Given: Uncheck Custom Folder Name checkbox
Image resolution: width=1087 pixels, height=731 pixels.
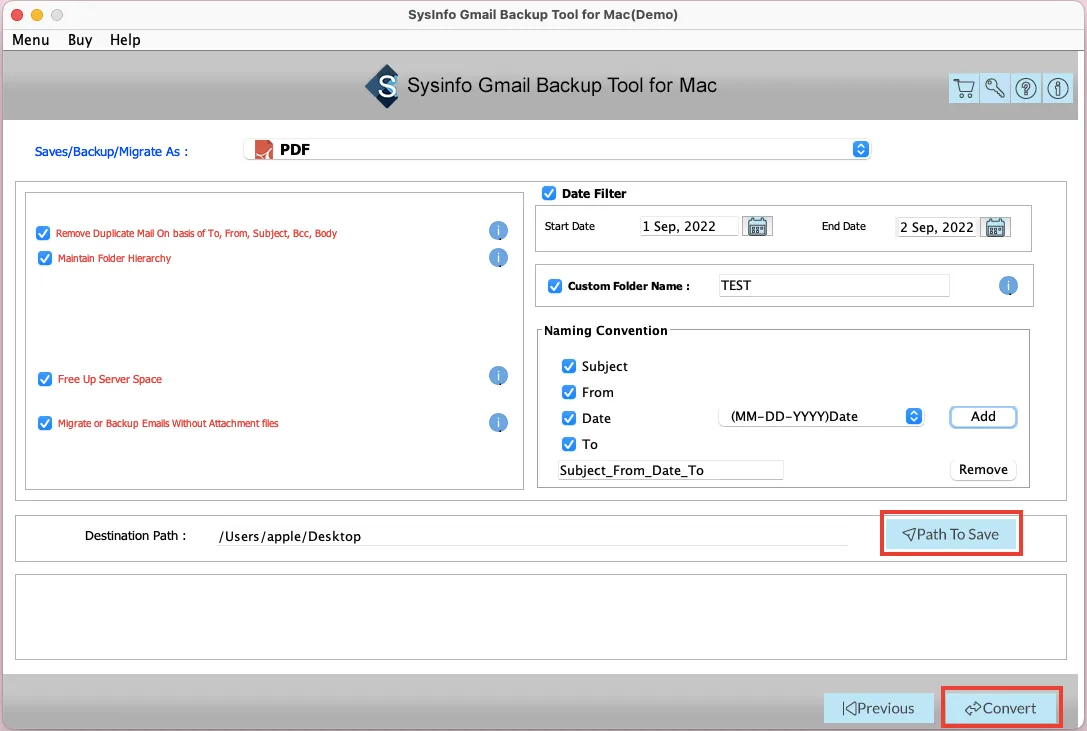Looking at the screenshot, I should tap(555, 286).
